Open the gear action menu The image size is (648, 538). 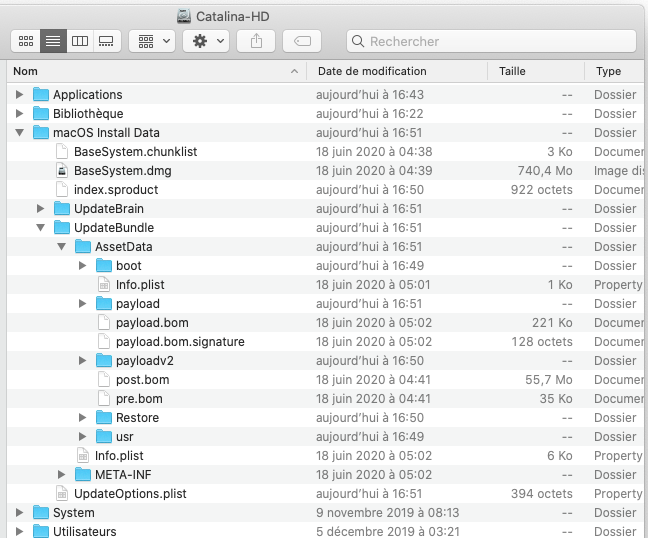(x=206, y=41)
